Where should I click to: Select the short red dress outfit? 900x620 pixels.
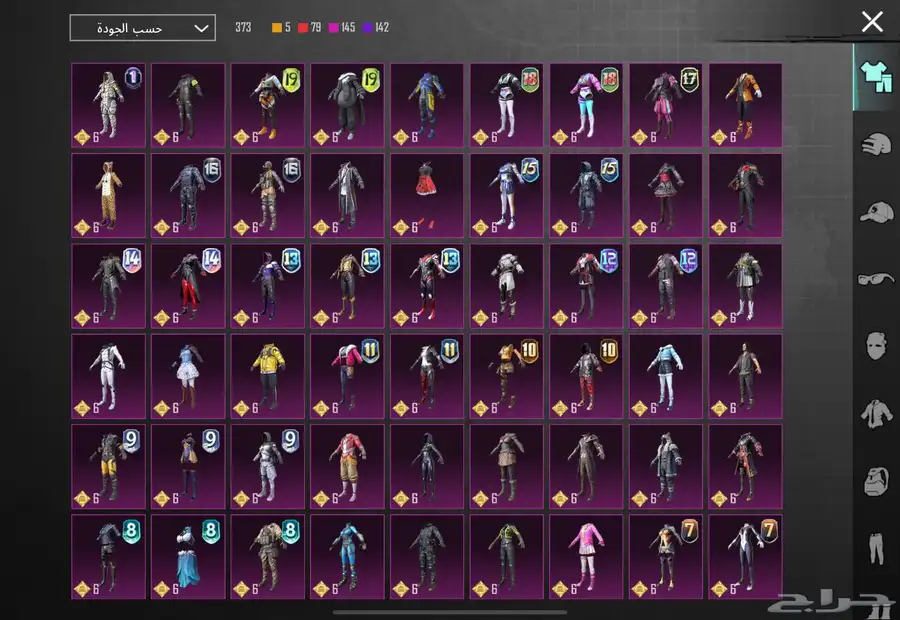click(427, 195)
